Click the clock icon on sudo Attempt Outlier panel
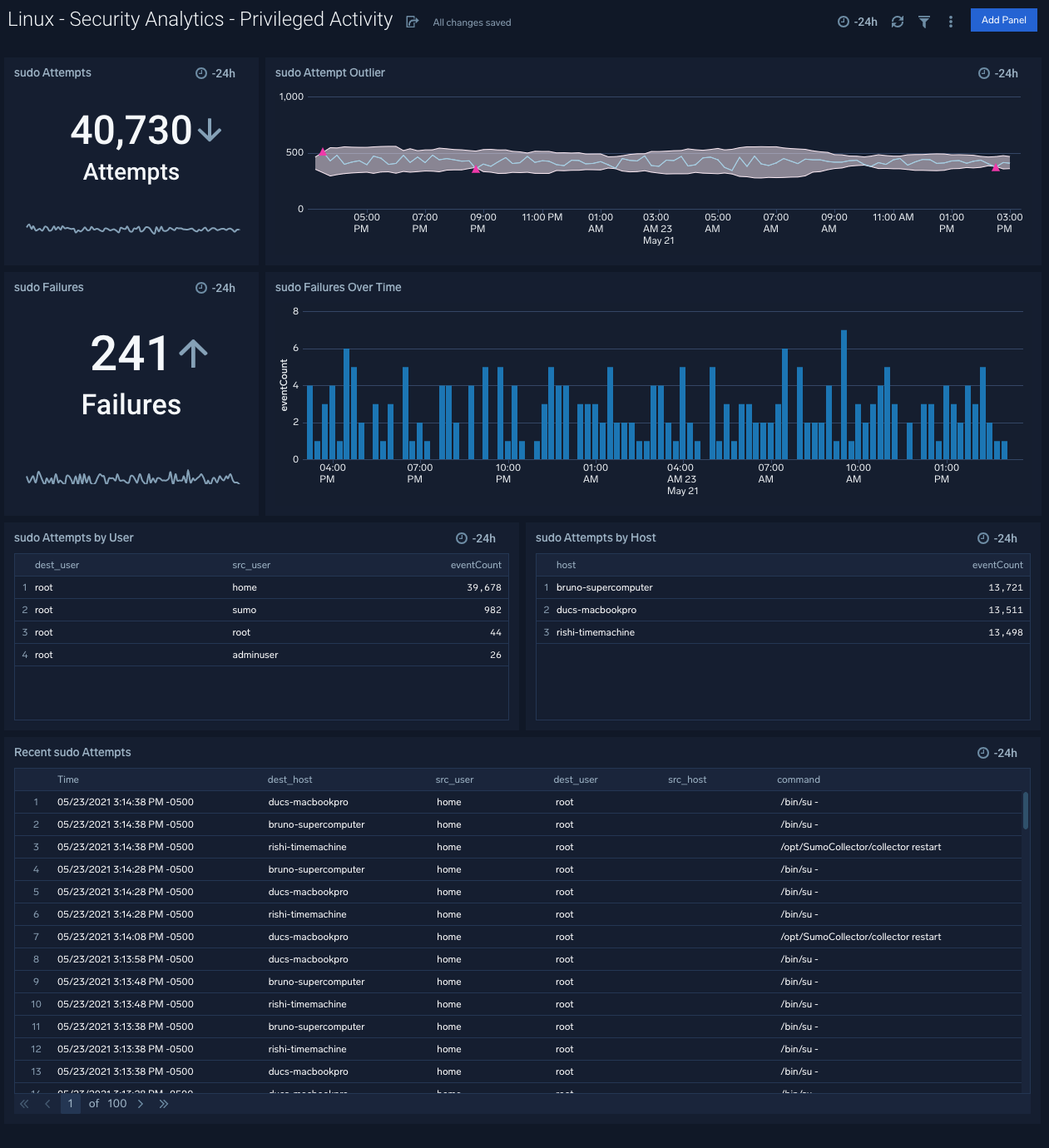 [x=985, y=73]
